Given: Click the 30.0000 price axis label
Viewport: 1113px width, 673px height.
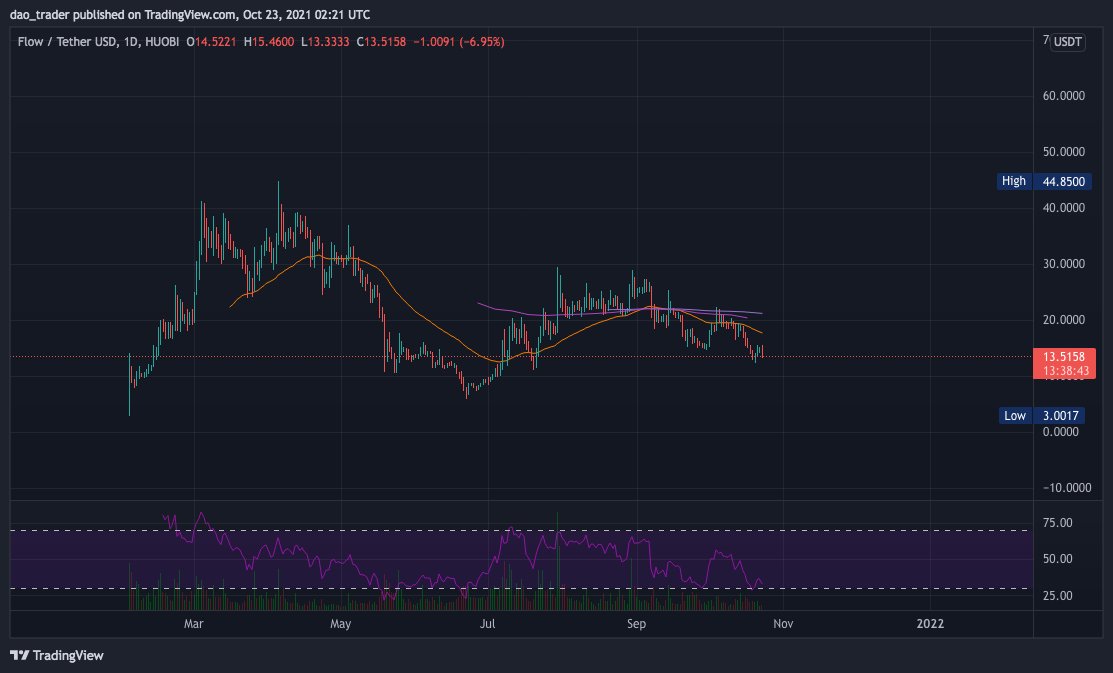Looking at the screenshot, I should [1063, 263].
